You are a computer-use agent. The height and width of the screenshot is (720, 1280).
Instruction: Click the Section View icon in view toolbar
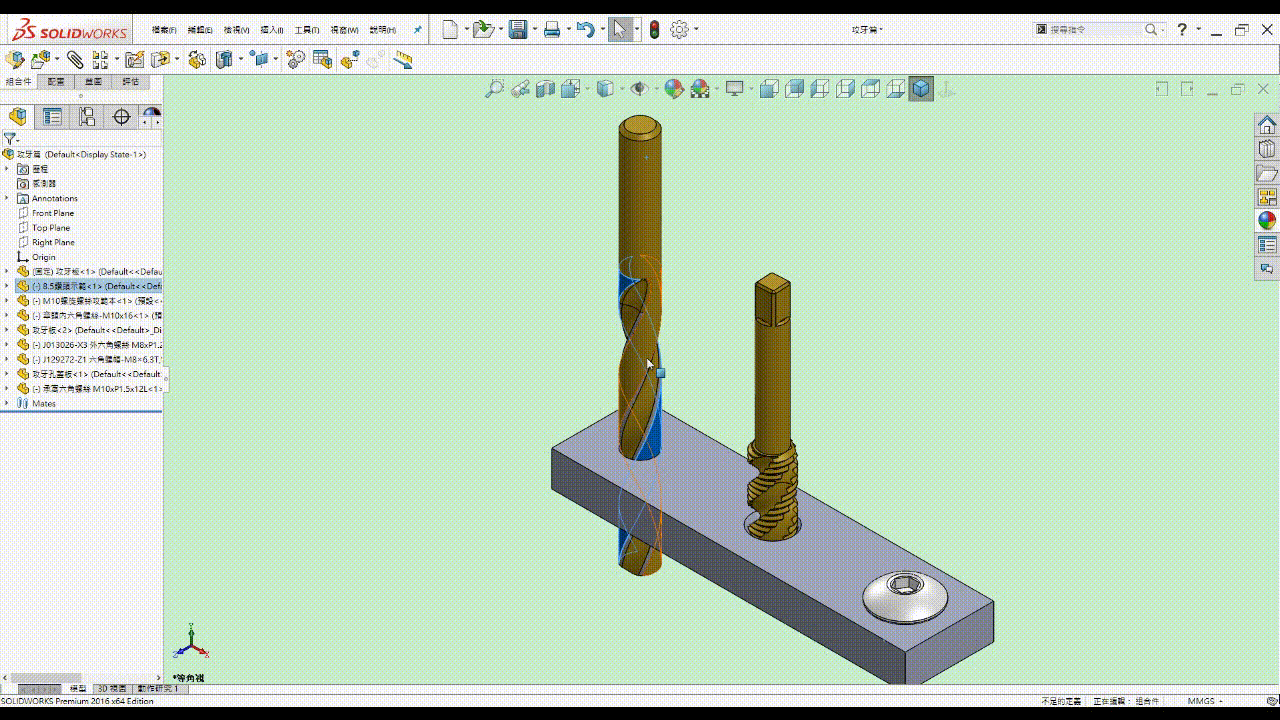(x=545, y=89)
